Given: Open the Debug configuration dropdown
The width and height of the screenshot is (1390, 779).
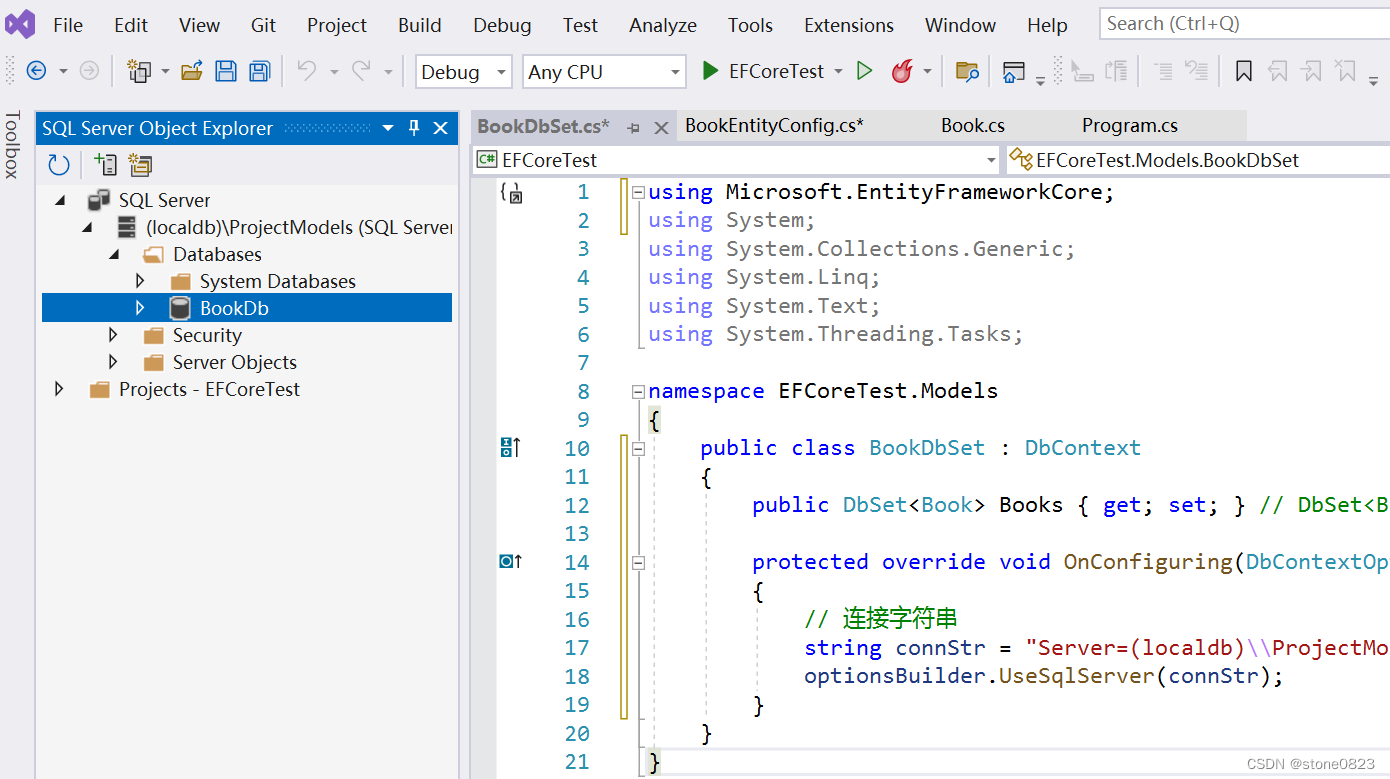Looking at the screenshot, I should click(x=464, y=72).
